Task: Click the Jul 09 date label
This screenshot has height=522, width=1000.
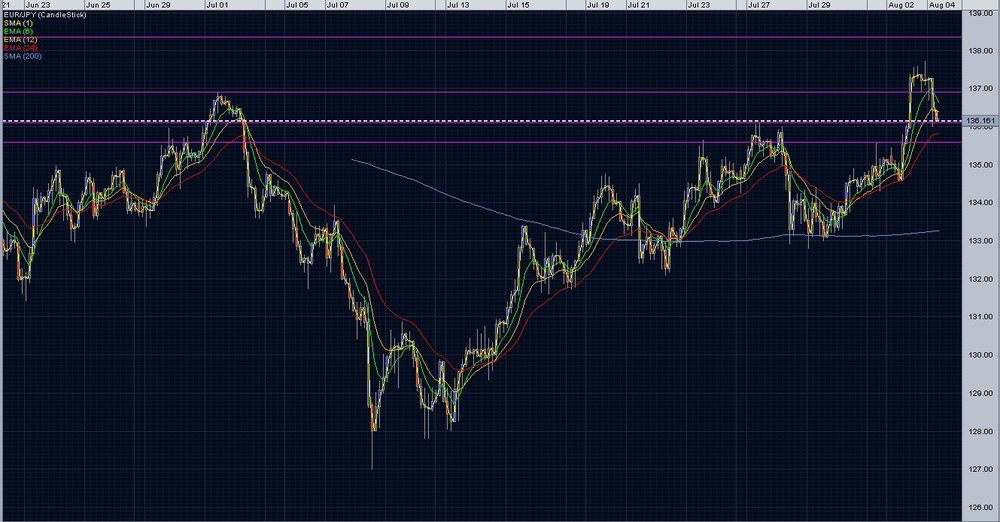Action: tap(397, 4)
